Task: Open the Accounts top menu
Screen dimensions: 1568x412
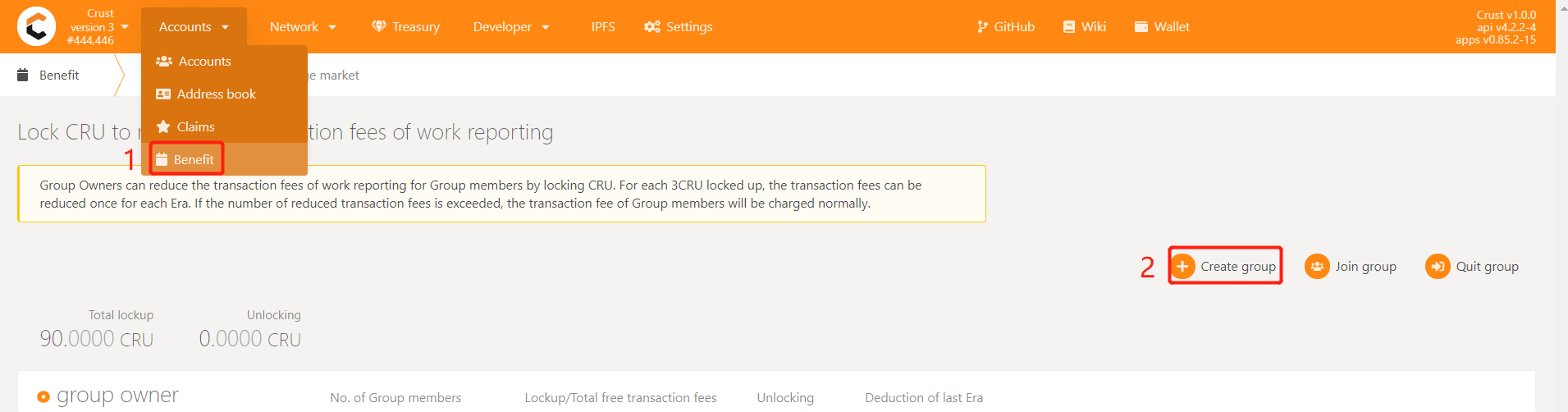Action: pos(194,27)
